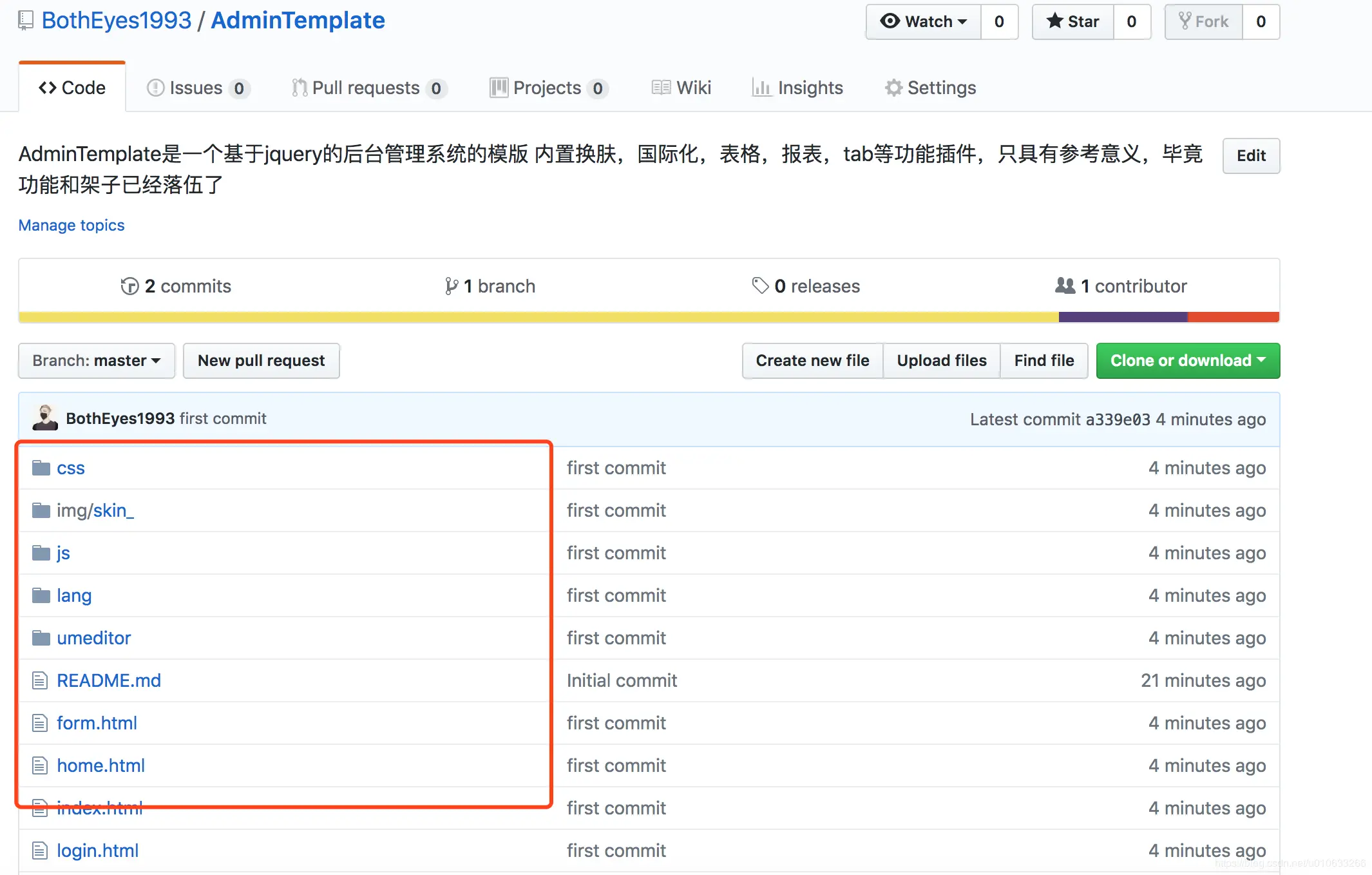Switch to the Issues tab

[x=196, y=88]
